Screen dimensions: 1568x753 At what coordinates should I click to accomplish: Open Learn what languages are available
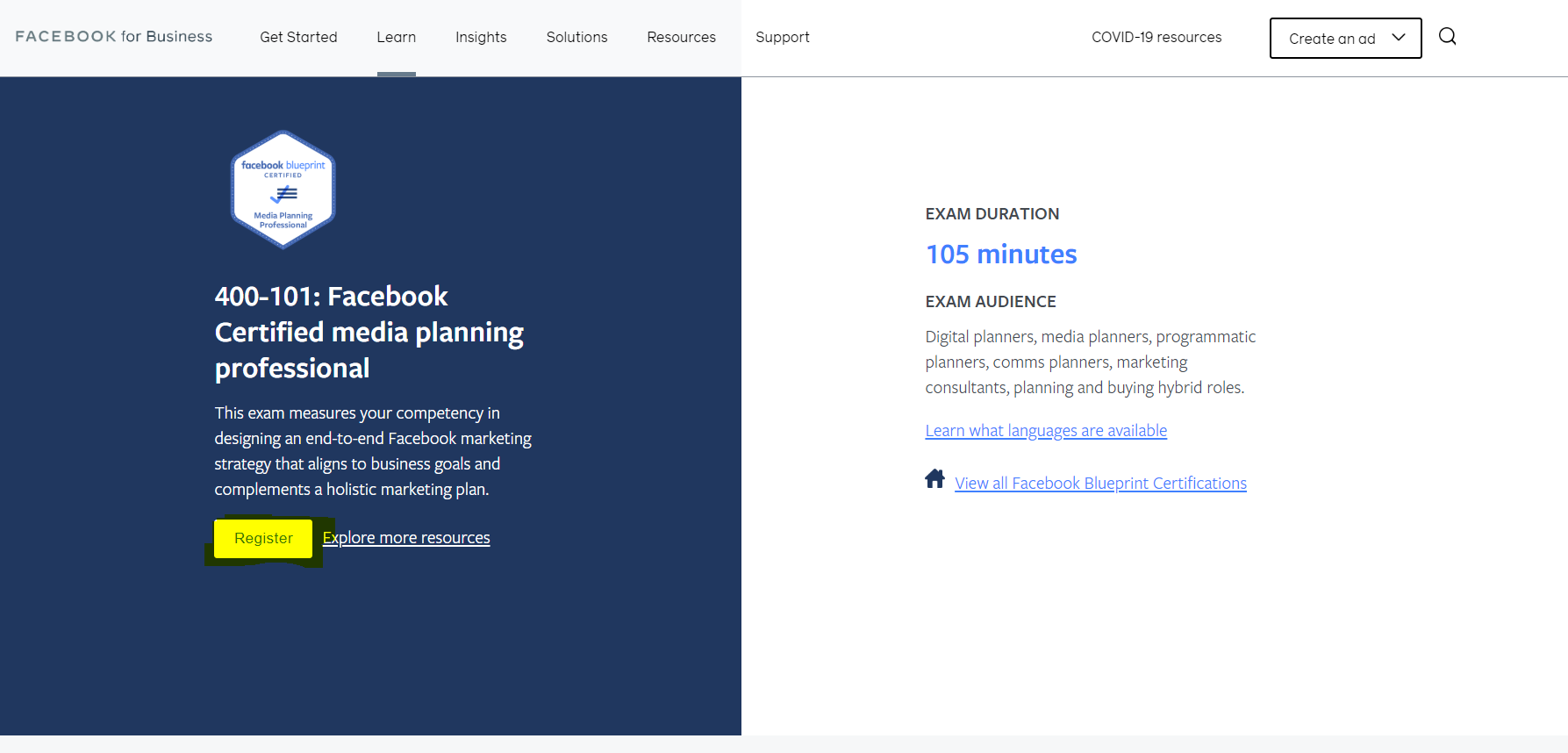(1046, 431)
